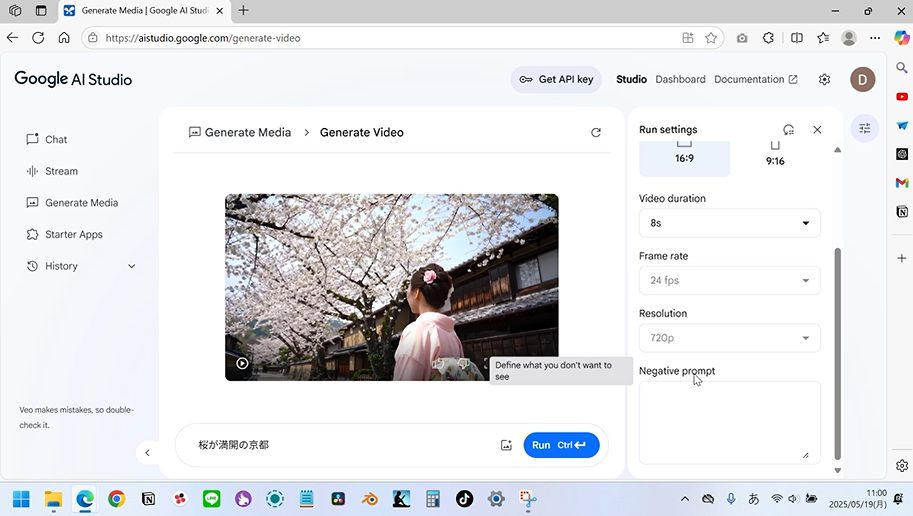Switch to the Dashboard tab
Image resolution: width=913 pixels, height=516 pixels.
coord(680,80)
